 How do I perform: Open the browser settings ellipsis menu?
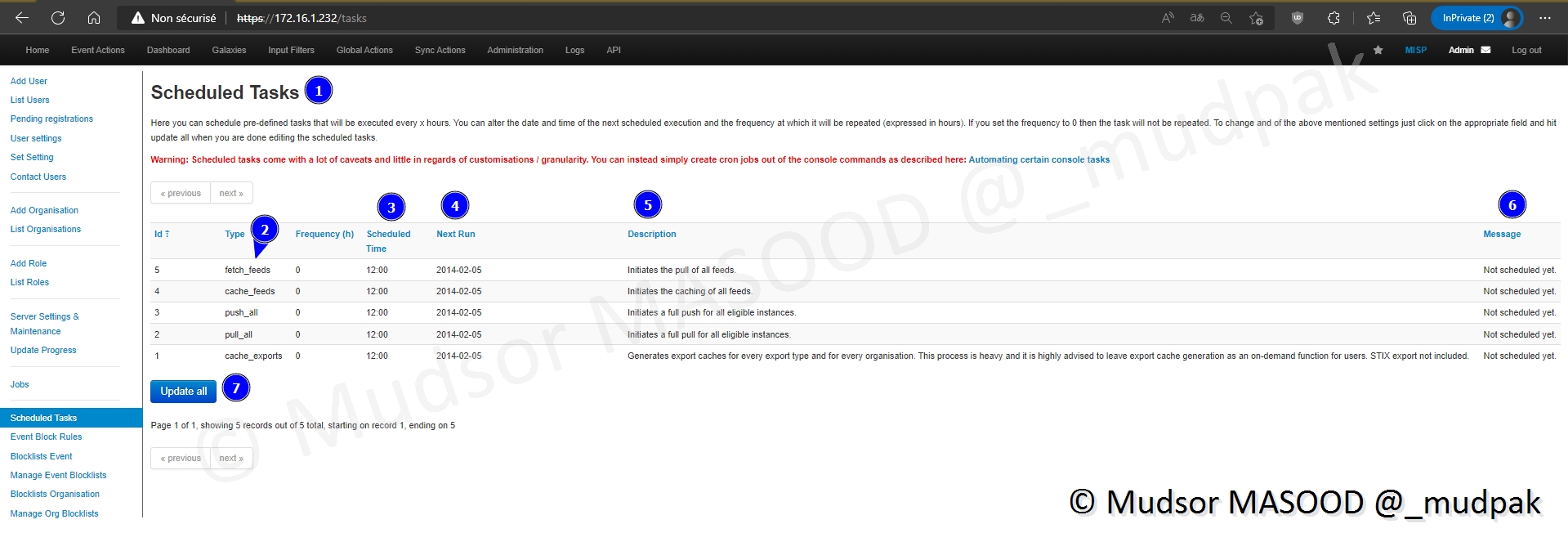pos(1544,18)
